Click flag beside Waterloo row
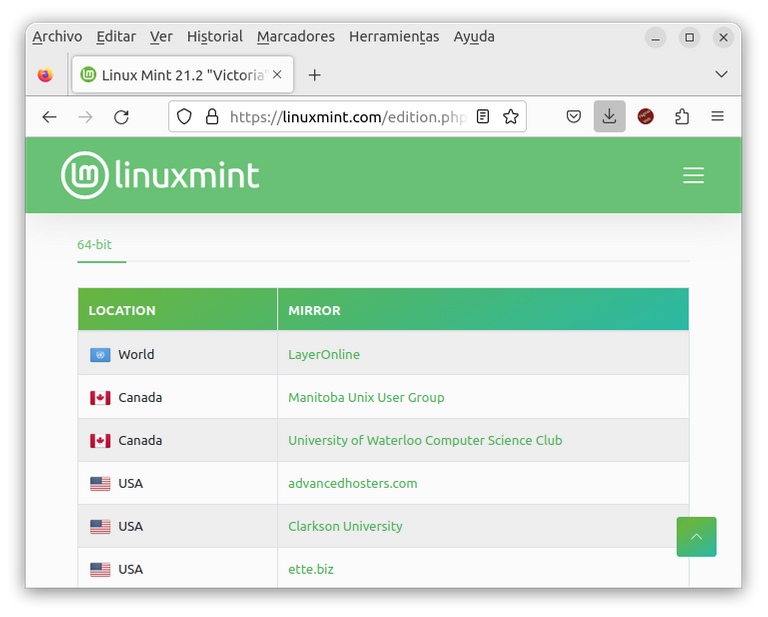 [x=100, y=441]
